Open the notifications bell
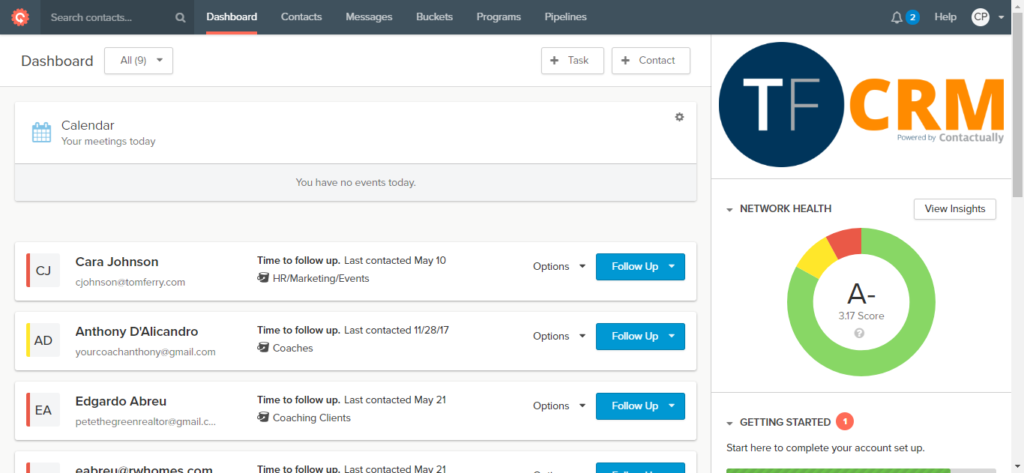 tap(897, 18)
